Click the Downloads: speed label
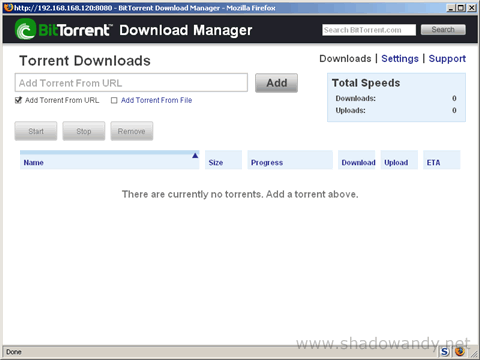 [x=355, y=98]
